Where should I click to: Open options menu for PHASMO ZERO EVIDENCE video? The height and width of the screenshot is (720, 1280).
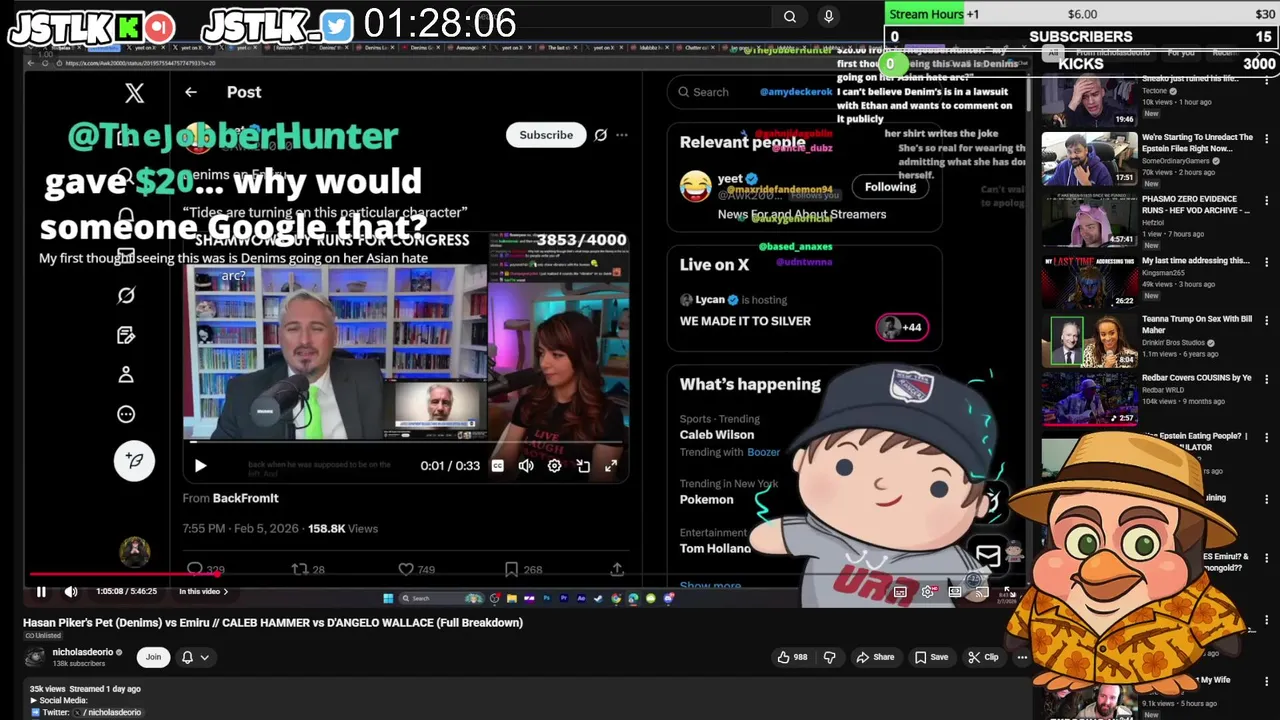(1267, 202)
